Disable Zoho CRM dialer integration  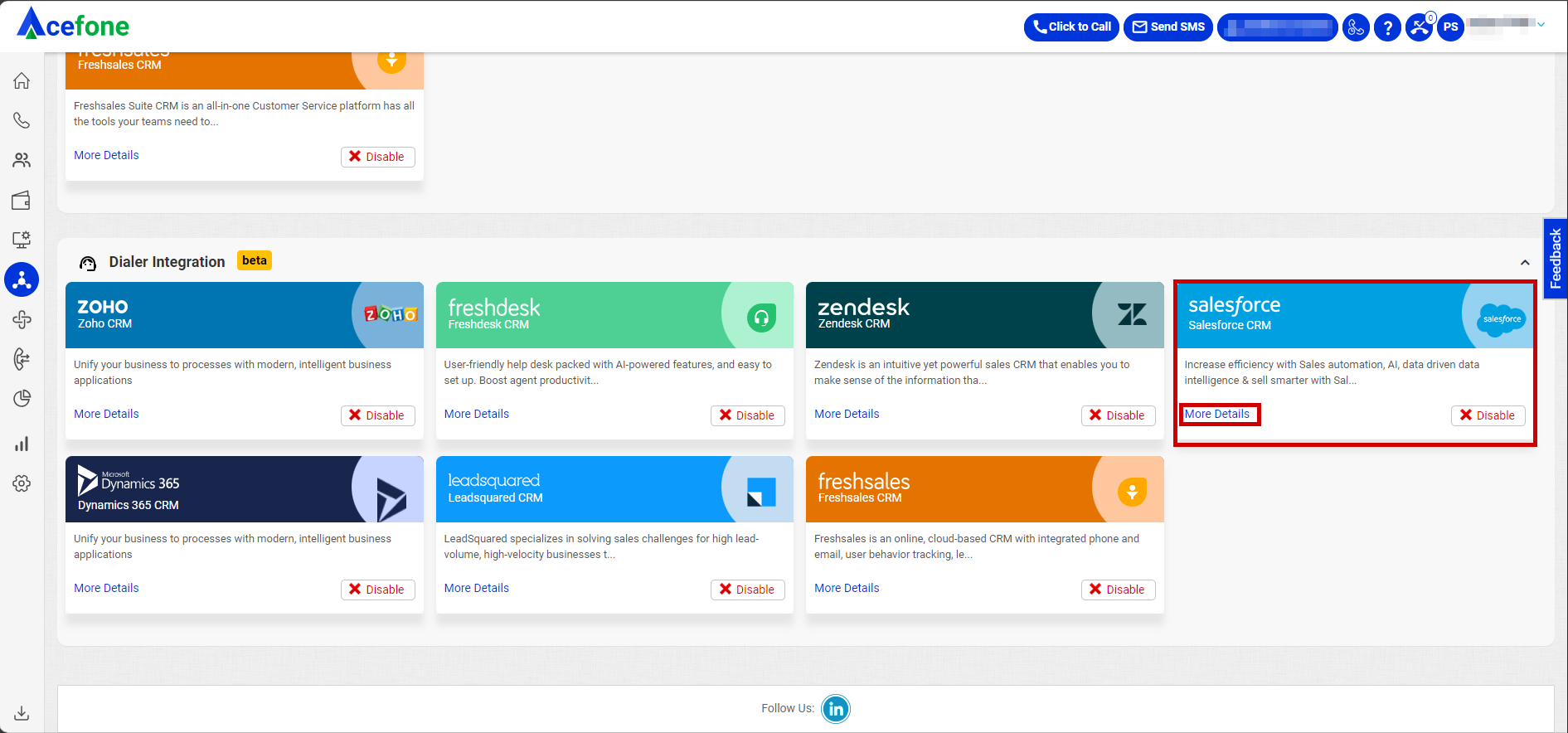(377, 415)
